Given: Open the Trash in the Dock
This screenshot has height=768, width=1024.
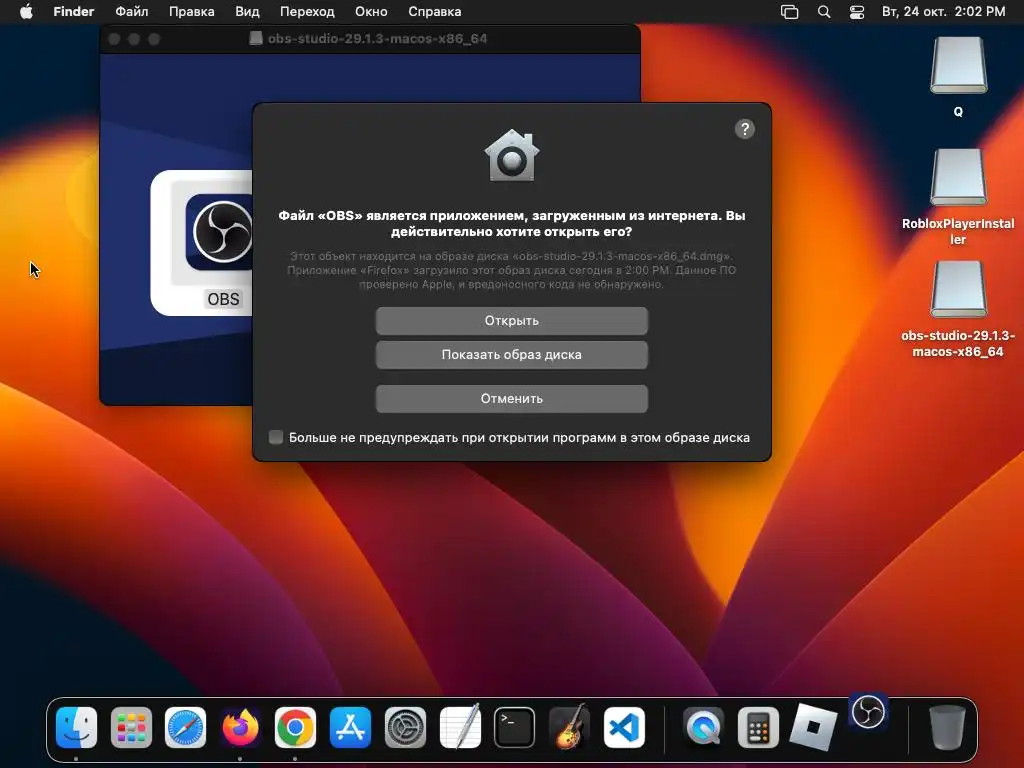Looking at the screenshot, I should pyautogui.click(x=947, y=728).
